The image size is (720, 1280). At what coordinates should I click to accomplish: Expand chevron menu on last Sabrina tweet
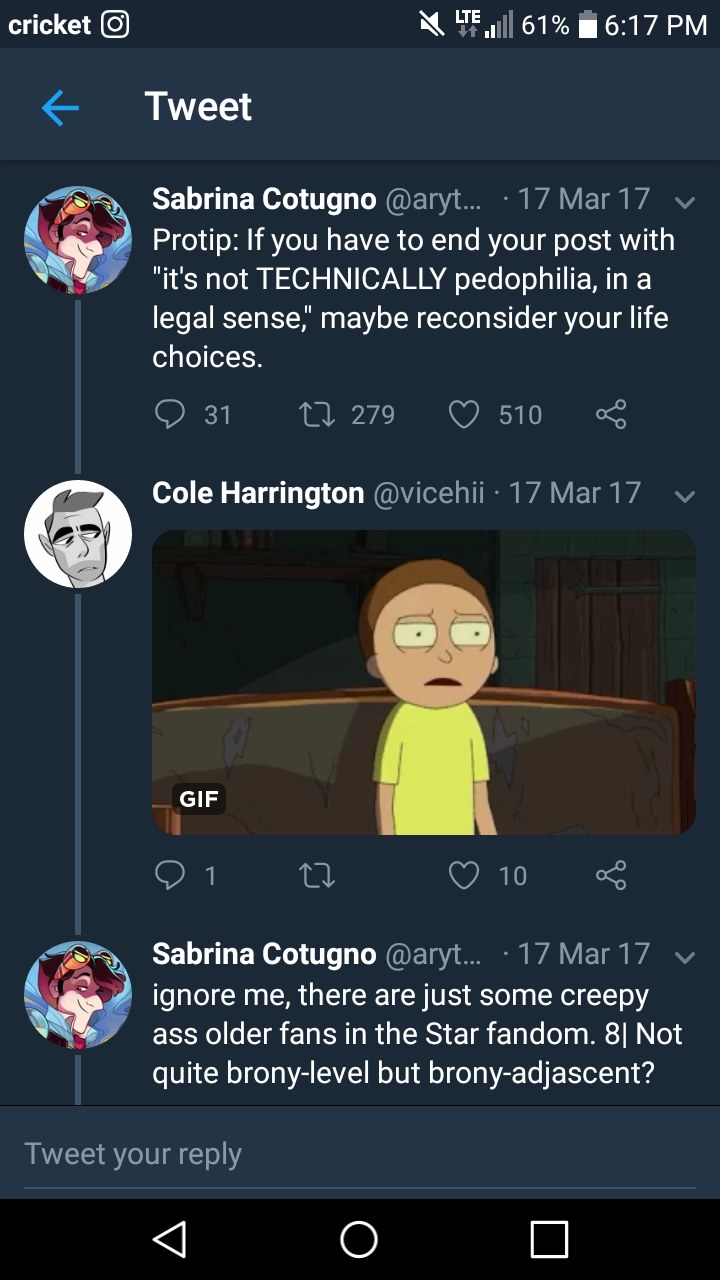(x=685, y=957)
